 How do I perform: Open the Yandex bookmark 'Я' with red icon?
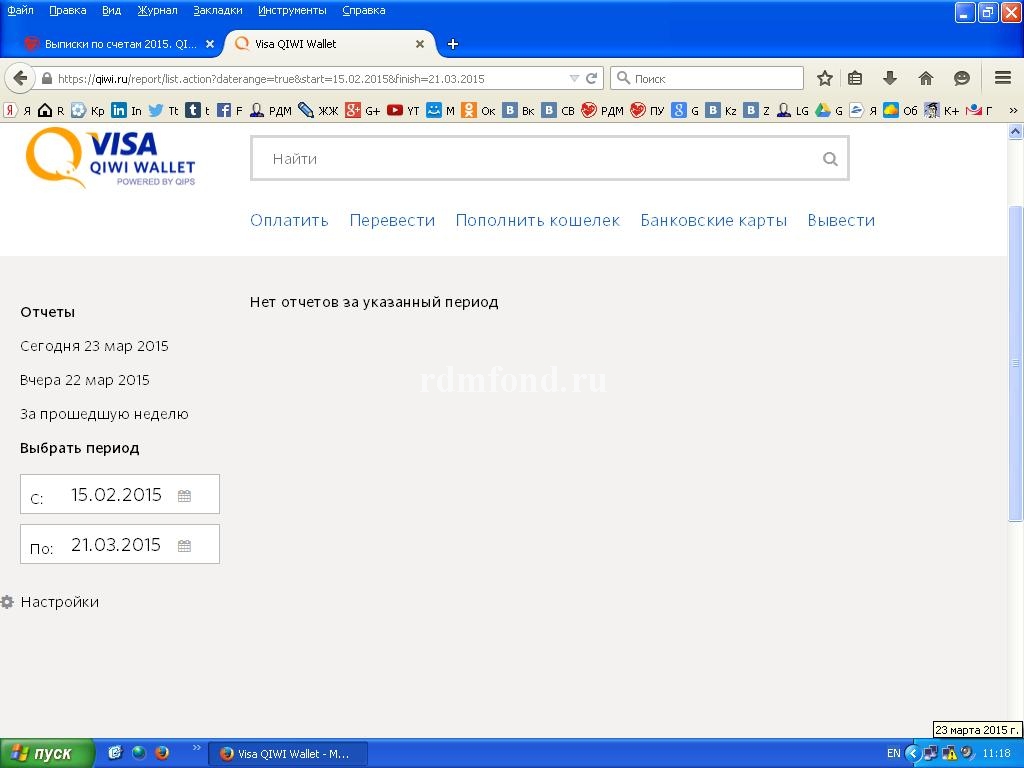click(x=18, y=110)
